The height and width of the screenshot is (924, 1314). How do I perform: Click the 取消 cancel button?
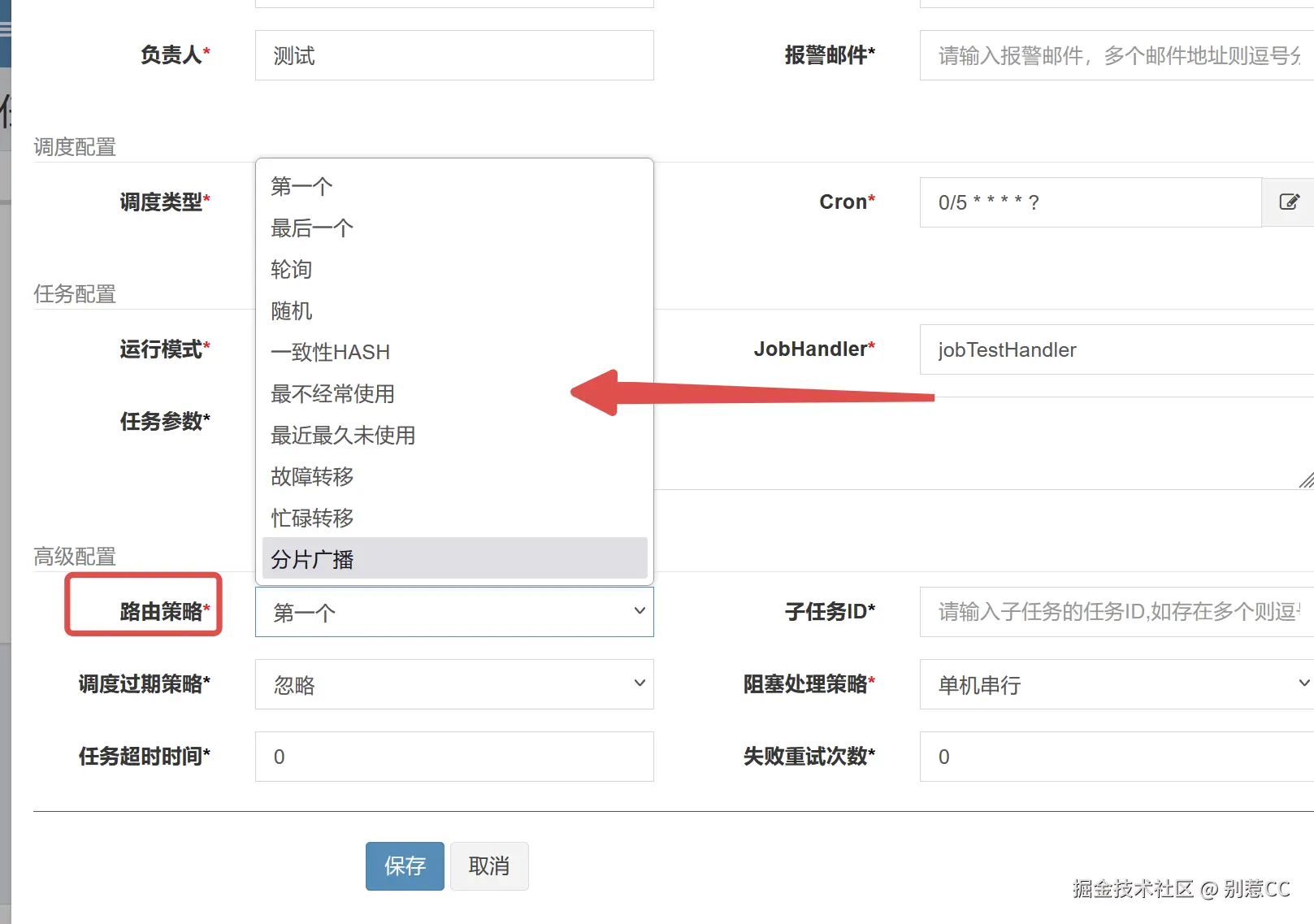click(x=489, y=866)
